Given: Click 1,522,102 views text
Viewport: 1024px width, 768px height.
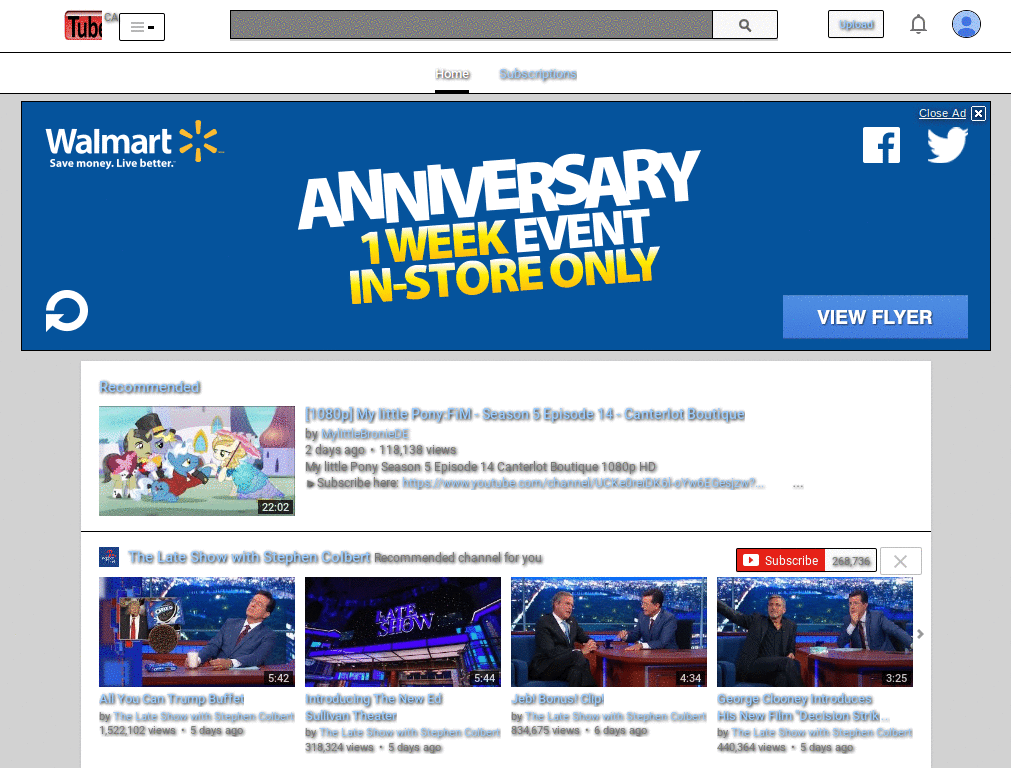Looking at the screenshot, I should [x=138, y=731].
